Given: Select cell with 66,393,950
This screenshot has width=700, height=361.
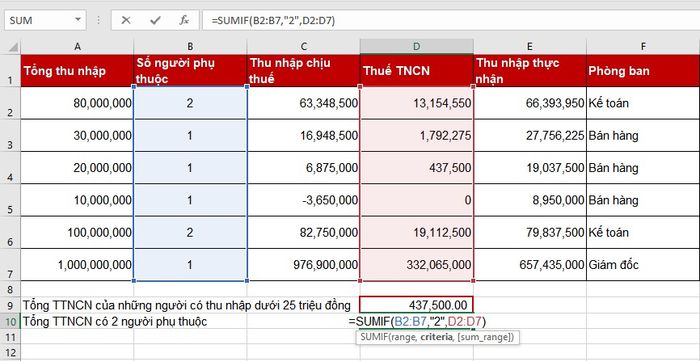Looking at the screenshot, I should pyautogui.click(x=530, y=103).
